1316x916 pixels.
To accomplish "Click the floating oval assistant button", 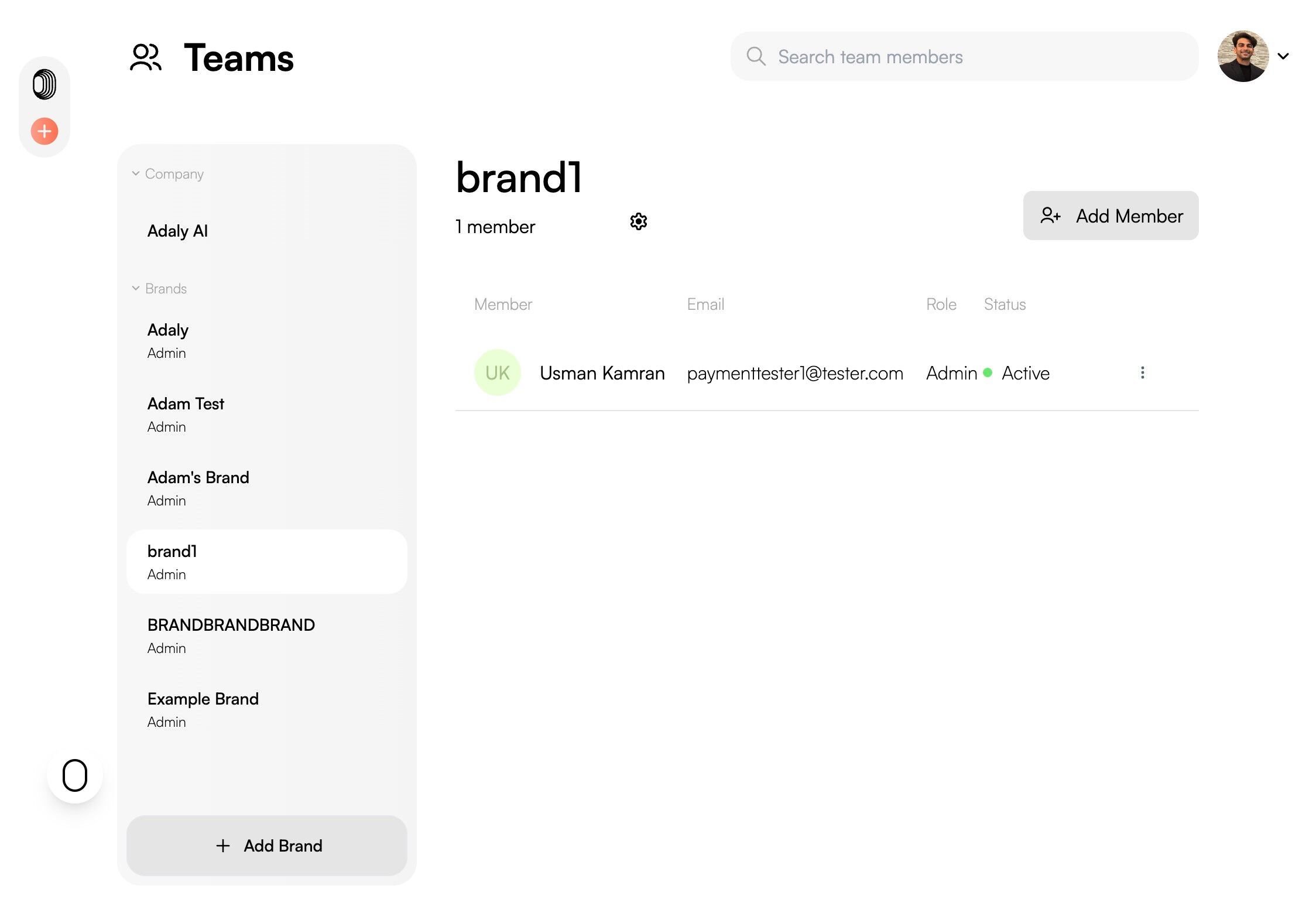I will [x=75, y=775].
